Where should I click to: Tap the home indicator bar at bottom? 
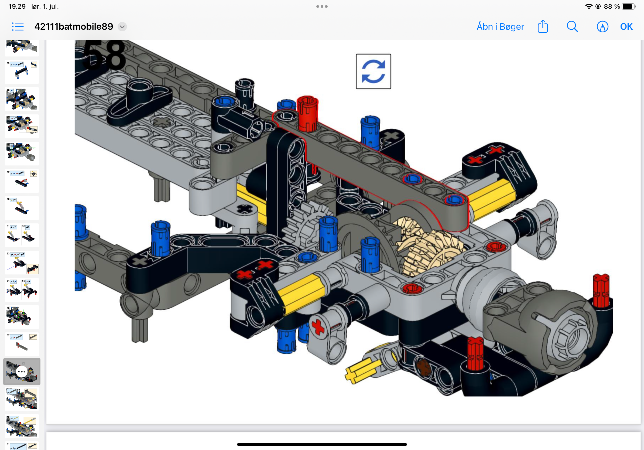coord(322,443)
